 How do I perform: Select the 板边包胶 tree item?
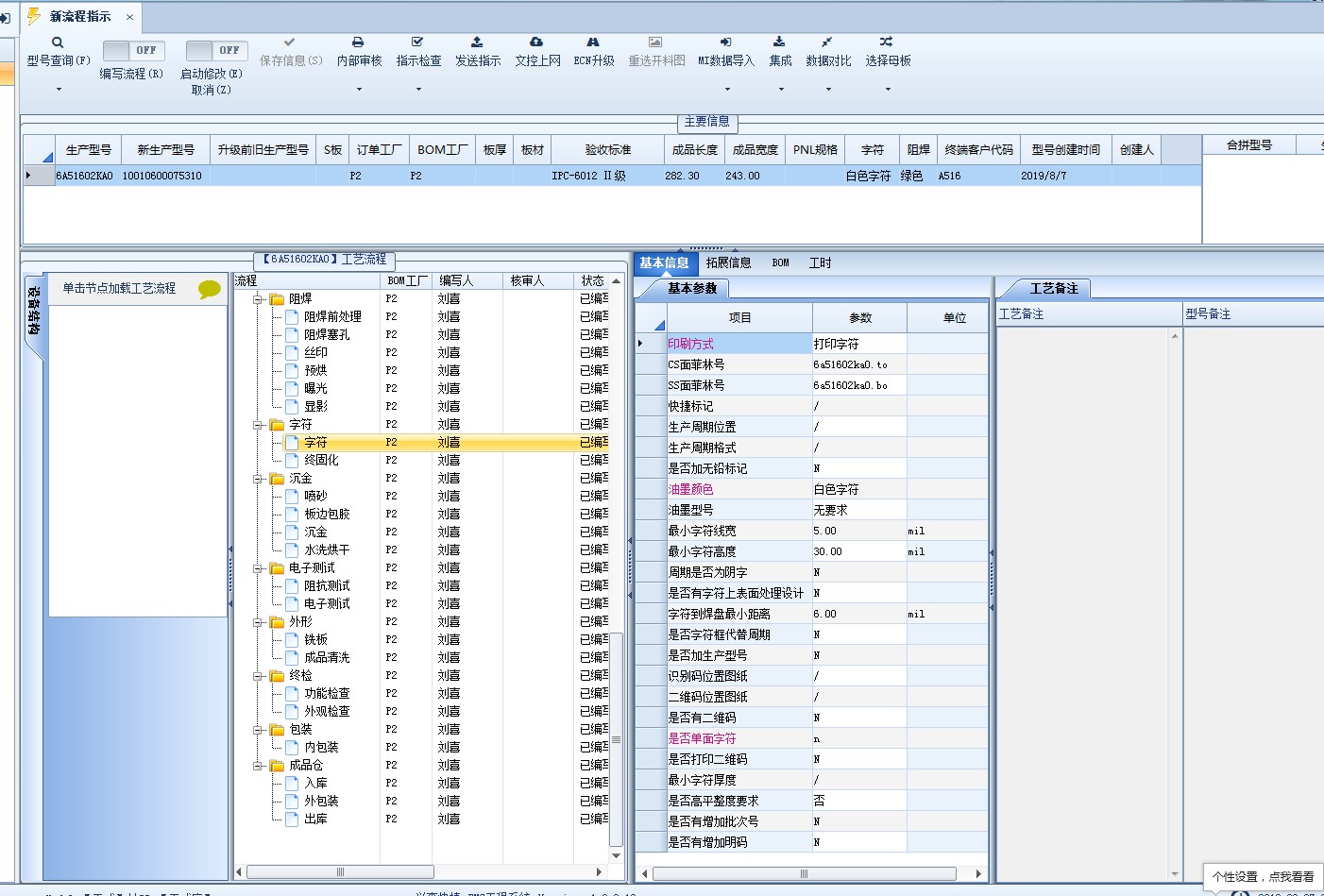click(327, 515)
